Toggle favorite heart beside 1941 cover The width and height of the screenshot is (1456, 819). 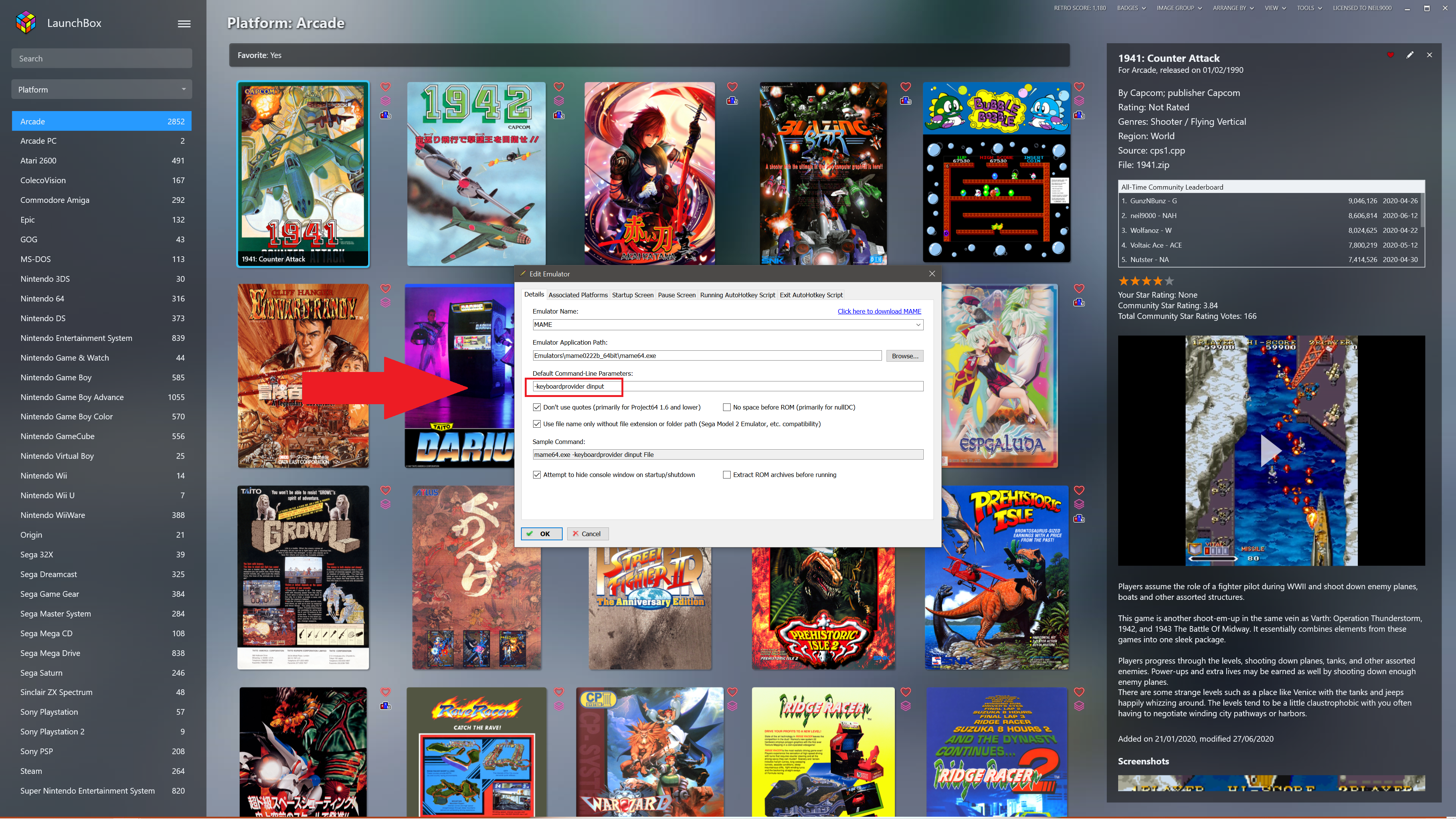pos(386,87)
